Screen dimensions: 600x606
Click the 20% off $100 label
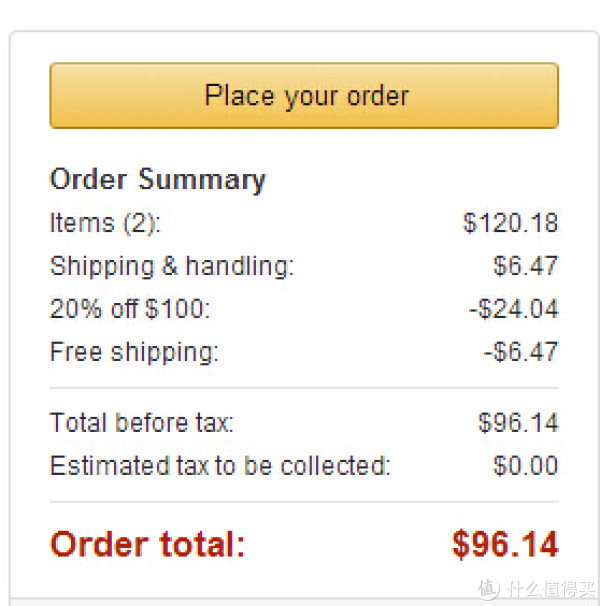coord(130,309)
